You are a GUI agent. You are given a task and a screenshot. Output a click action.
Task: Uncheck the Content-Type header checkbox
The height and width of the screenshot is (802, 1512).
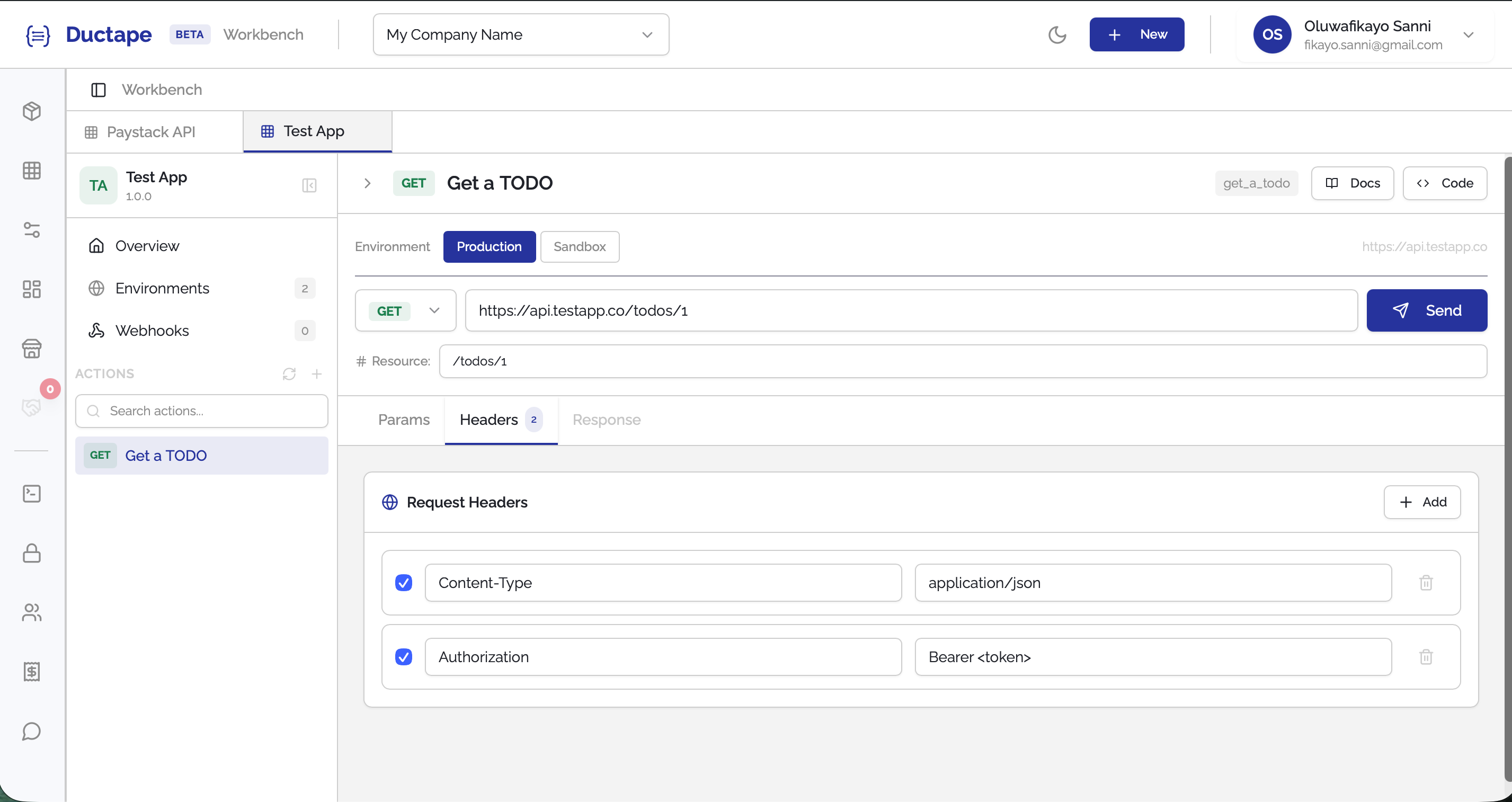[404, 583]
